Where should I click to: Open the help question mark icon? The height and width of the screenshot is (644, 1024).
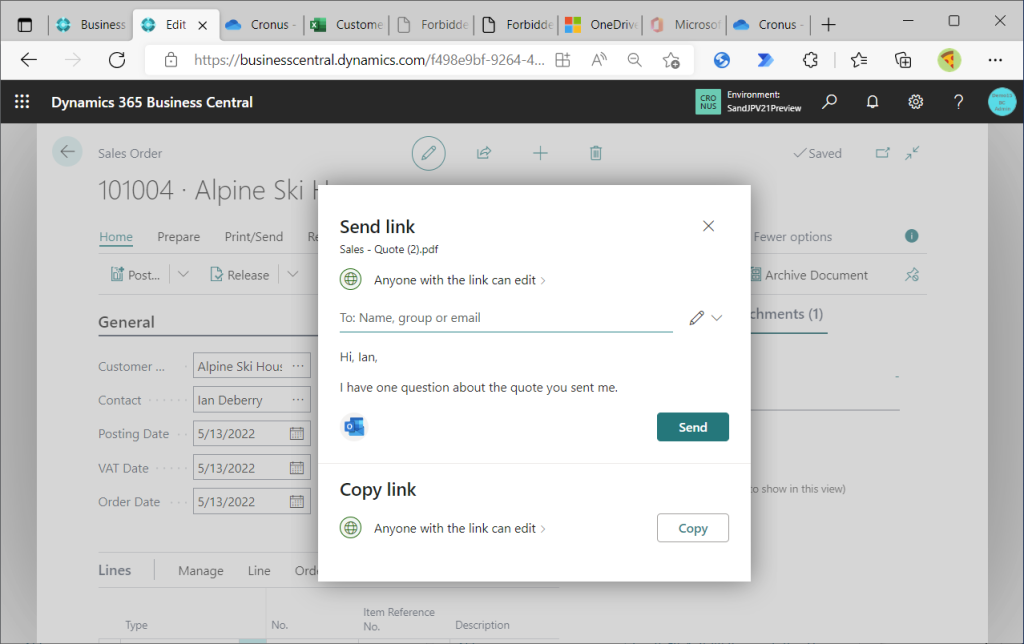click(958, 102)
